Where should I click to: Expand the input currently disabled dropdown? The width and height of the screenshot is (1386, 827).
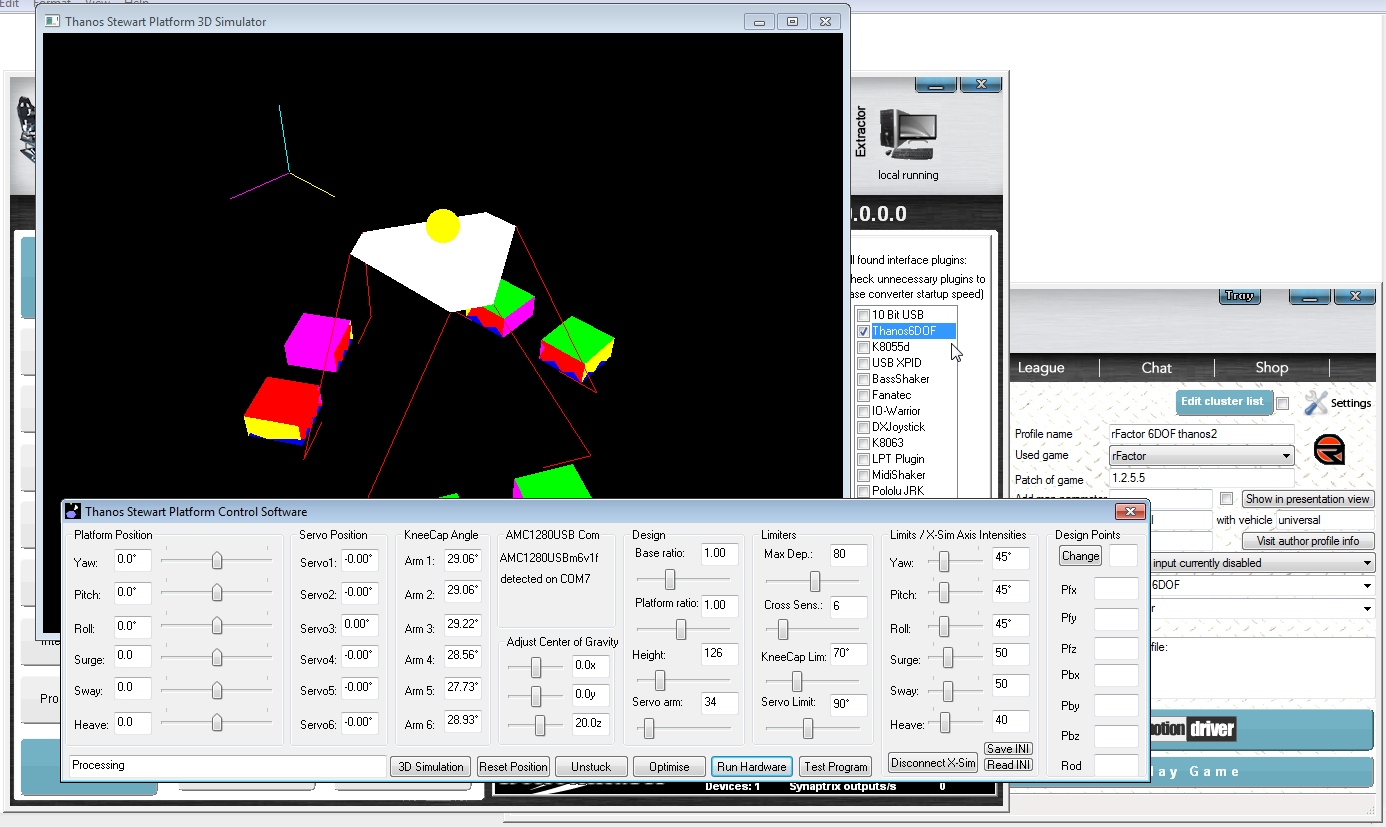click(x=1367, y=562)
